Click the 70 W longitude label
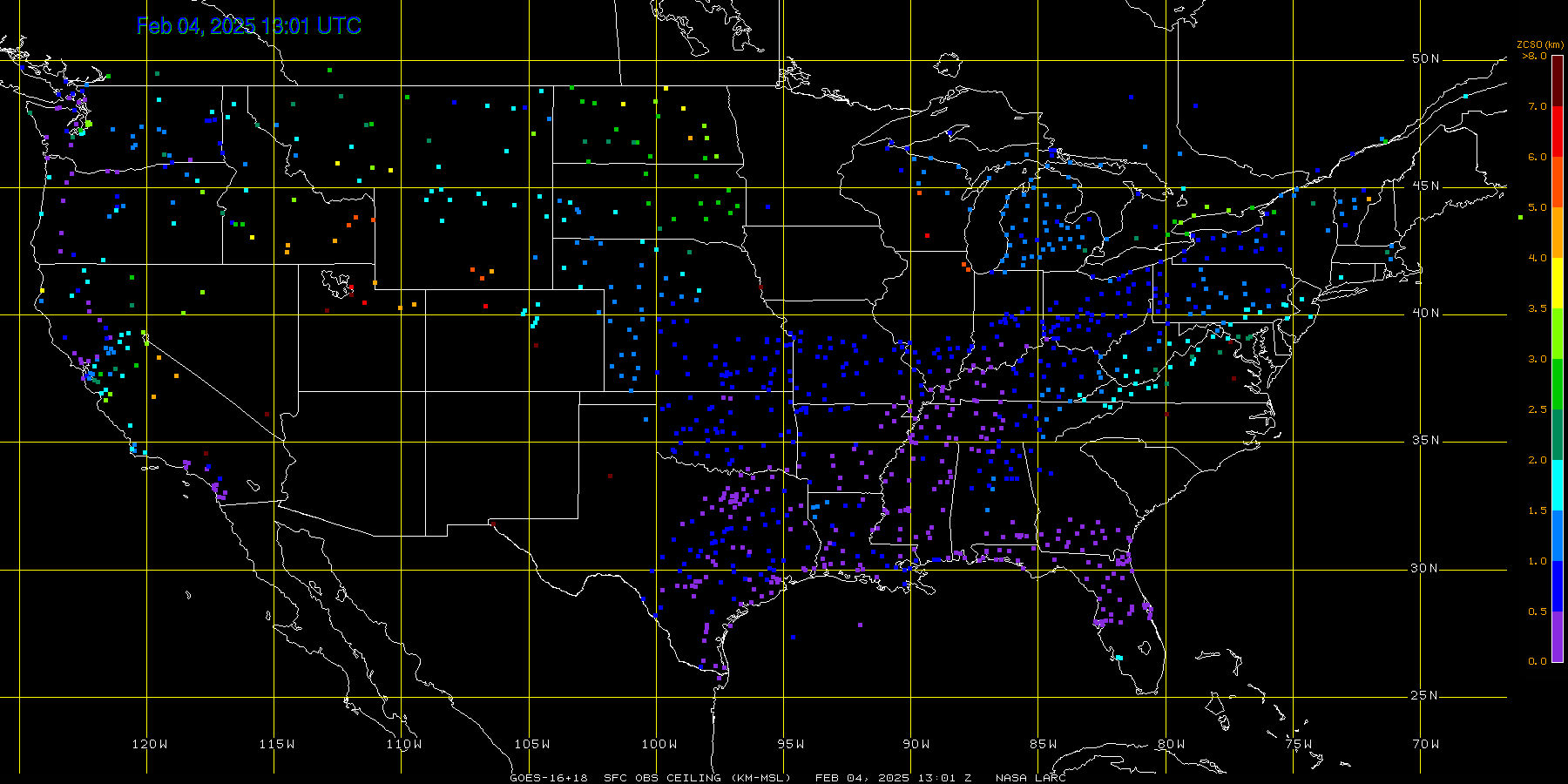Viewport: 1568px width, 784px height. click(1426, 744)
